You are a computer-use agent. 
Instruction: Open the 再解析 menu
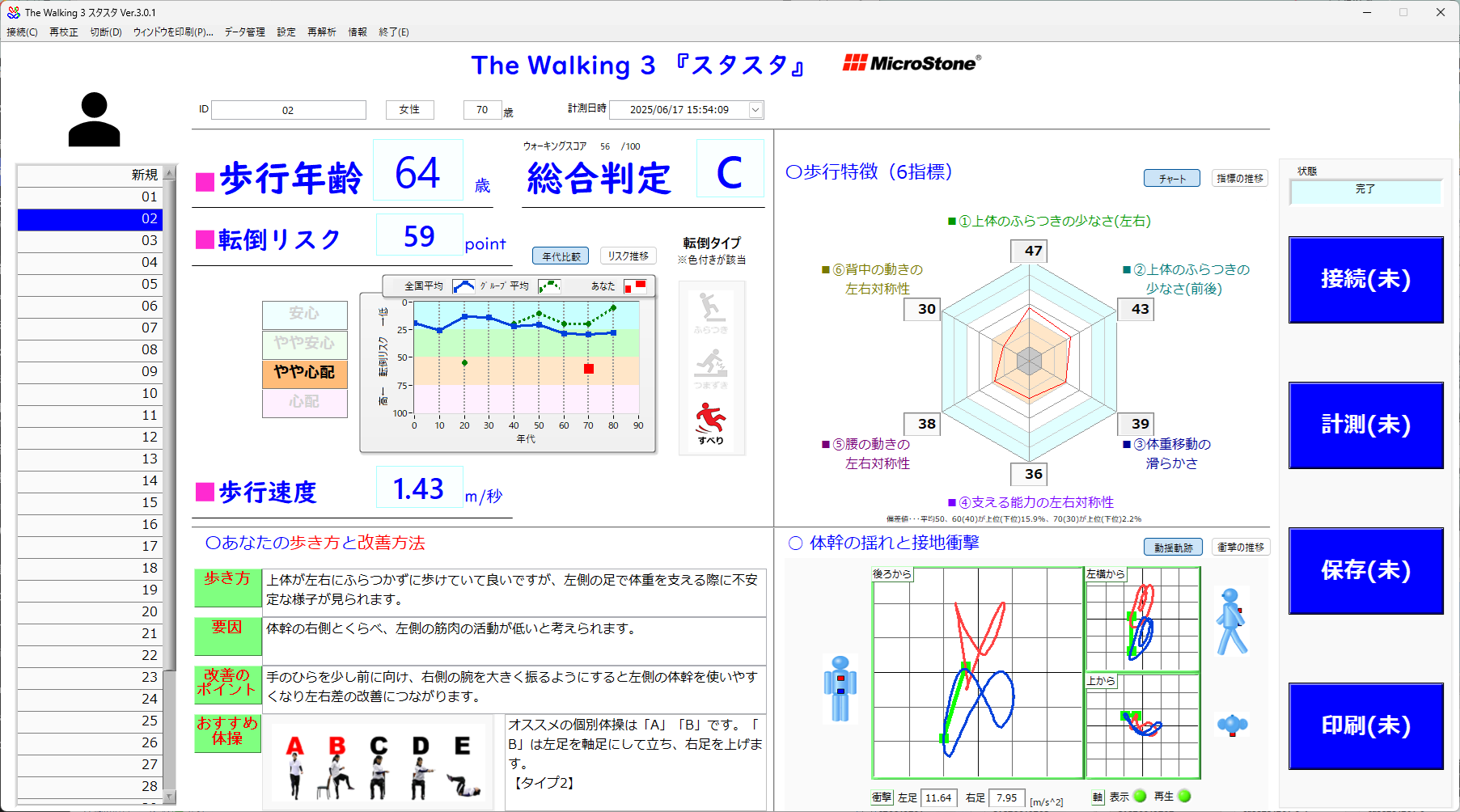(322, 32)
